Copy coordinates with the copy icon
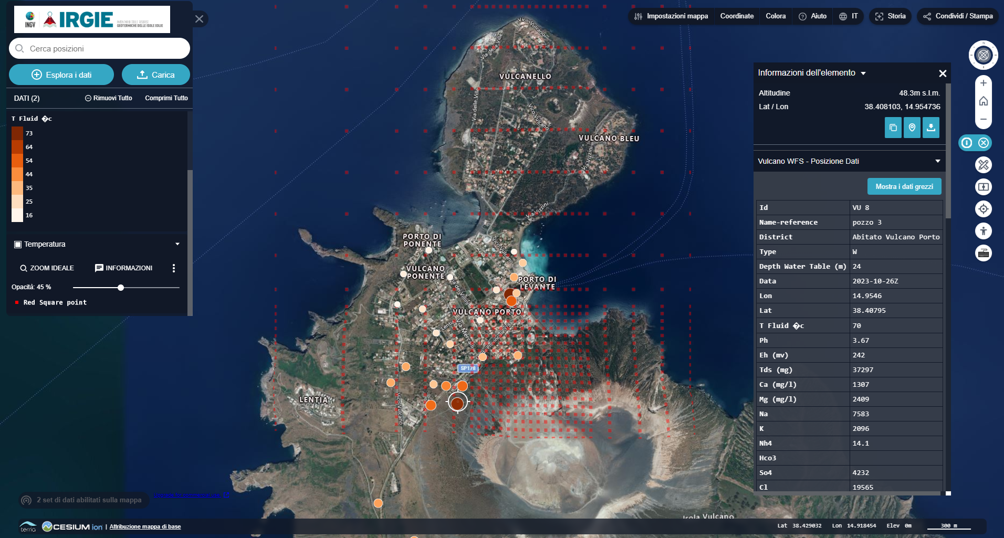The width and height of the screenshot is (1004, 538). coord(893,127)
